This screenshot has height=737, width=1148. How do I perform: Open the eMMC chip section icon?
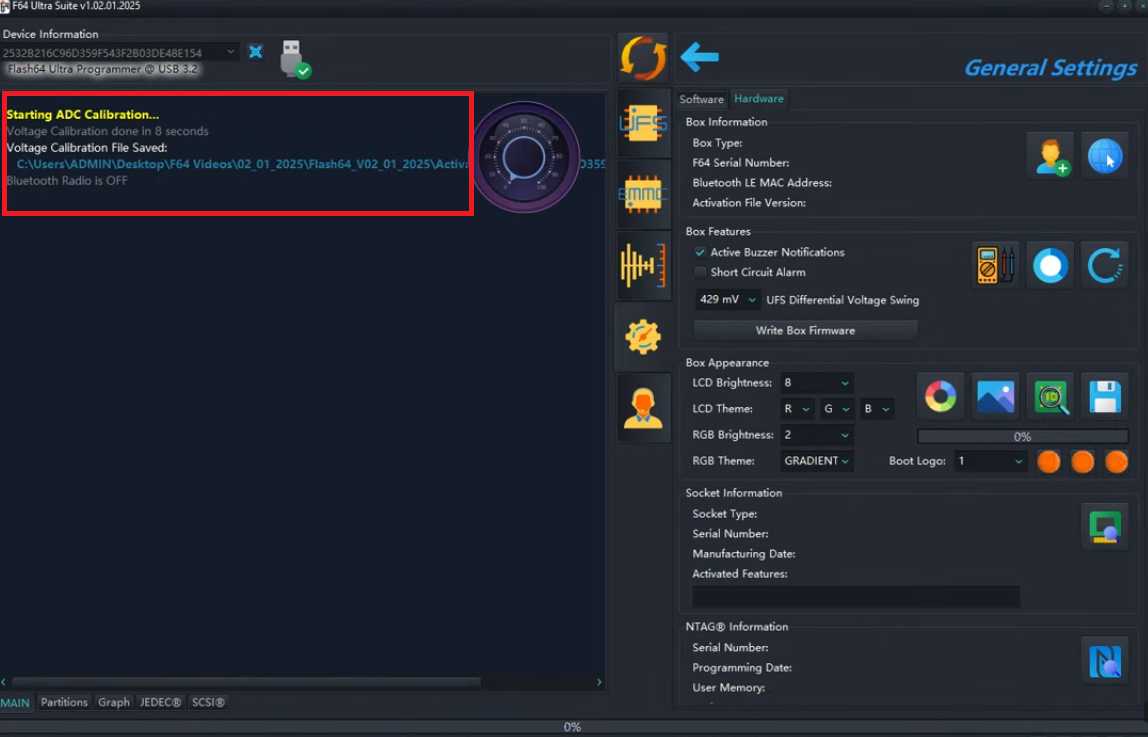pos(644,194)
